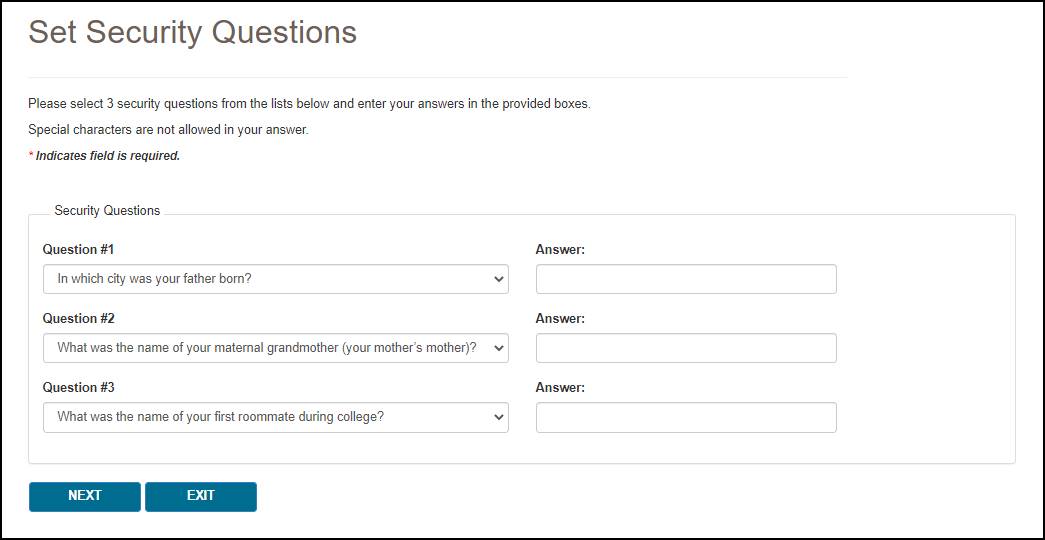1045x540 pixels.
Task: Focus the Answer field for Question #3
Action: [686, 417]
